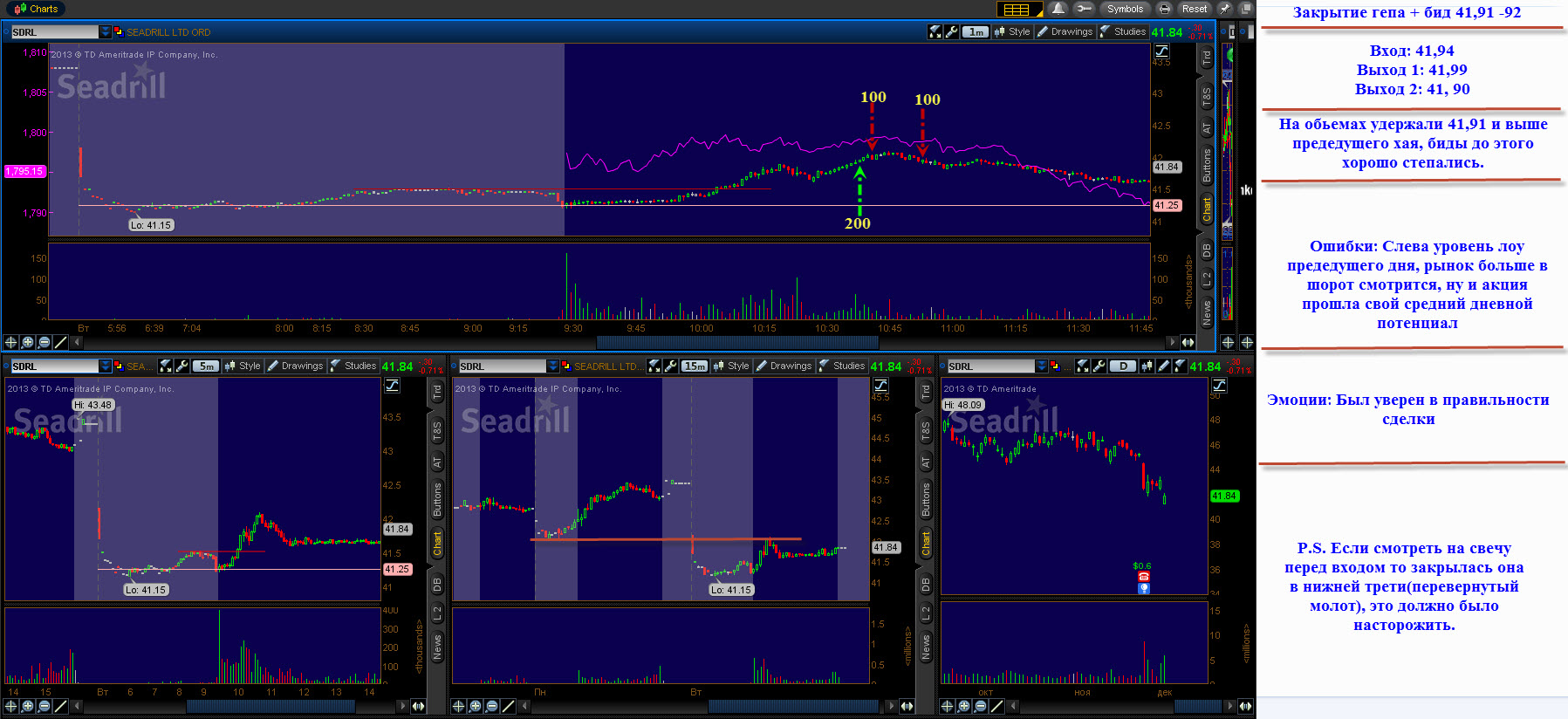This screenshot has height=719, width=1568.
Task: Open chart settings wrench in top bar
Action: click(x=1084, y=9)
